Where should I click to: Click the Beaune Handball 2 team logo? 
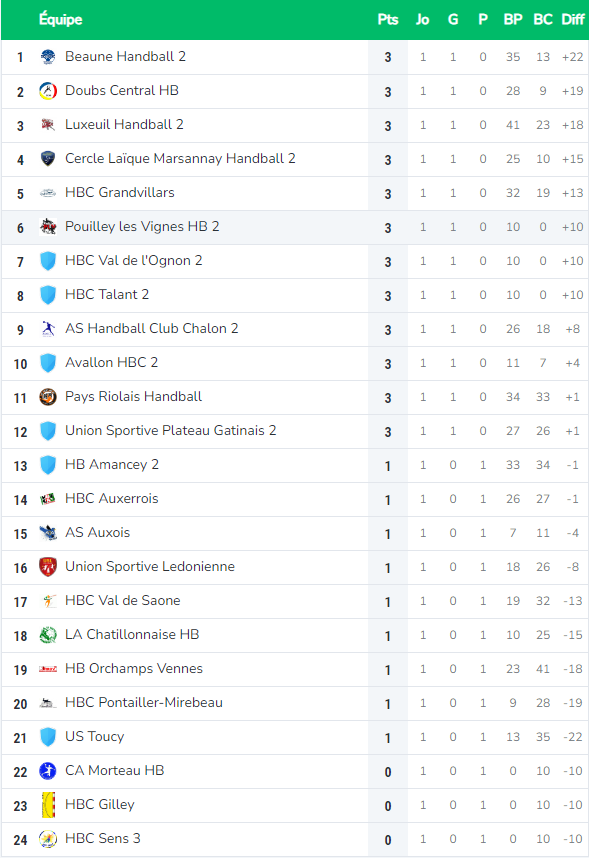pos(48,57)
